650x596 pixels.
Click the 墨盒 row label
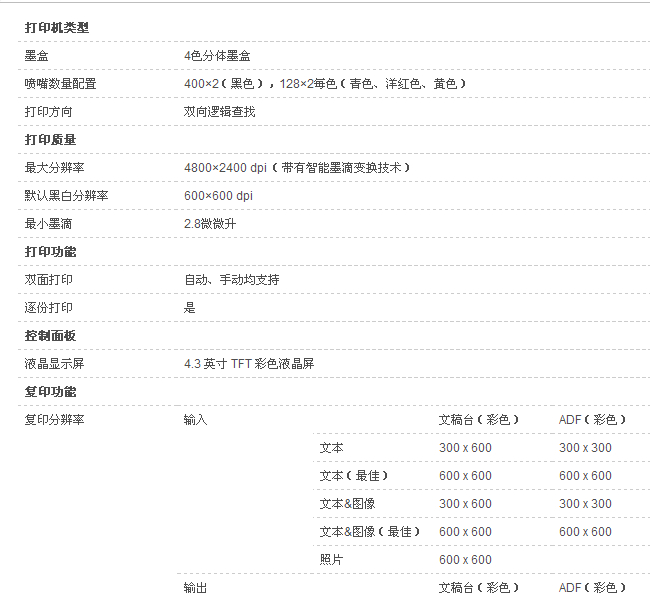37,56
